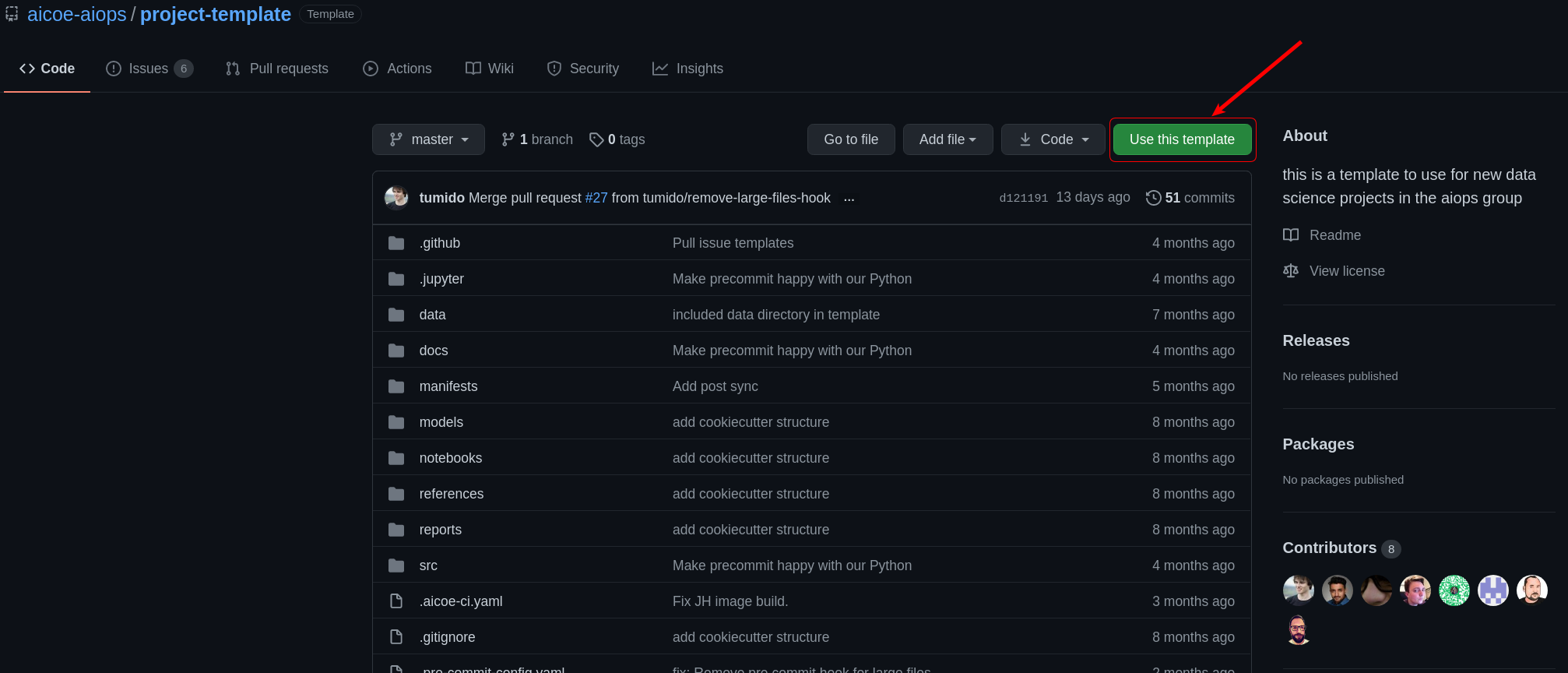Open the 'Add post sync' commit message

(x=715, y=386)
